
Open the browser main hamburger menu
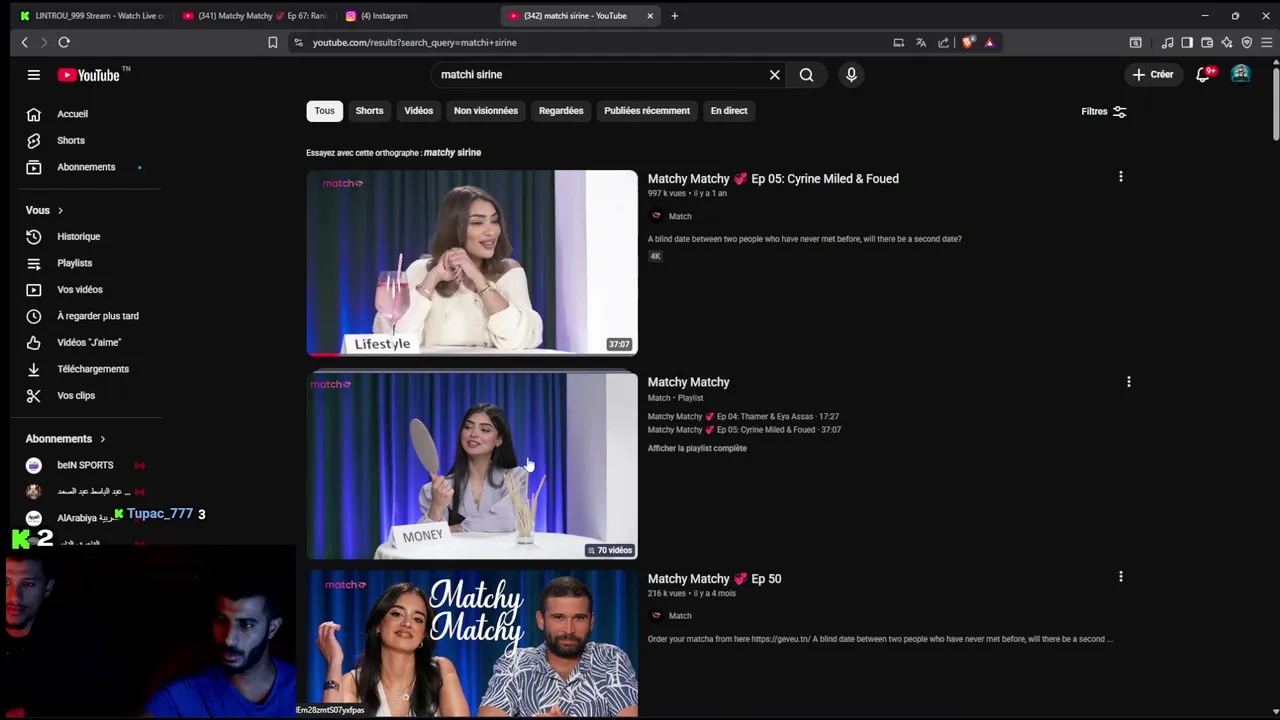click(1267, 43)
